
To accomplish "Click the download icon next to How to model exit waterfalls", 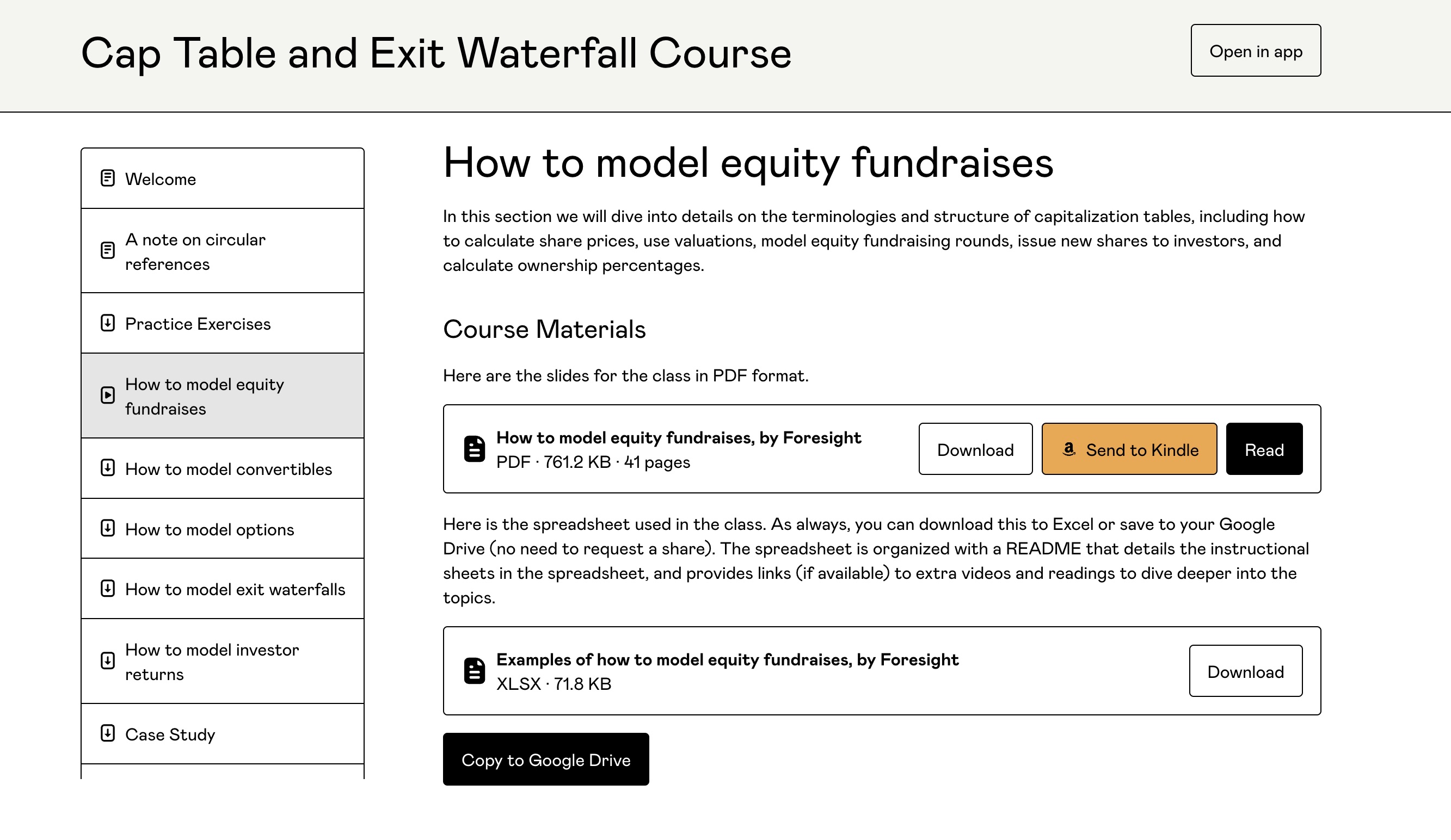I will tap(107, 589).
